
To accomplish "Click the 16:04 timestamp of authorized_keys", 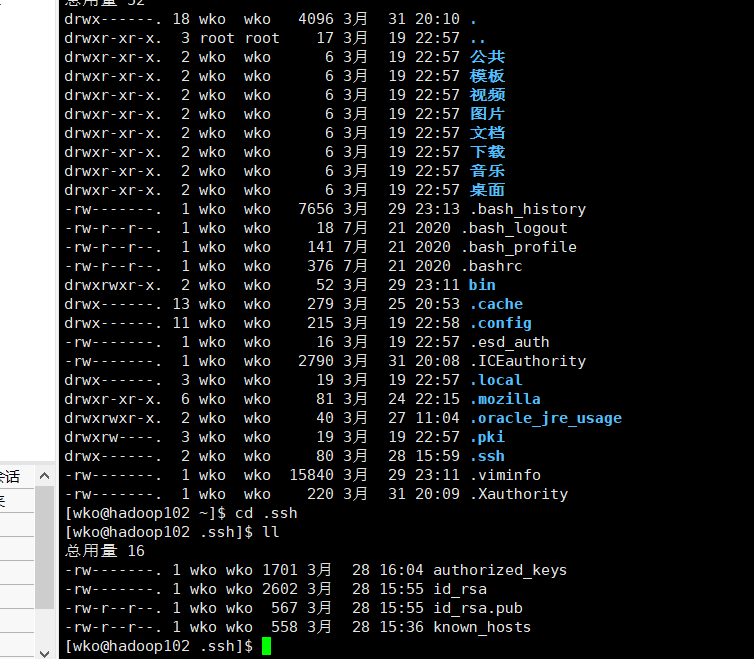I will (x=402, y=570).
